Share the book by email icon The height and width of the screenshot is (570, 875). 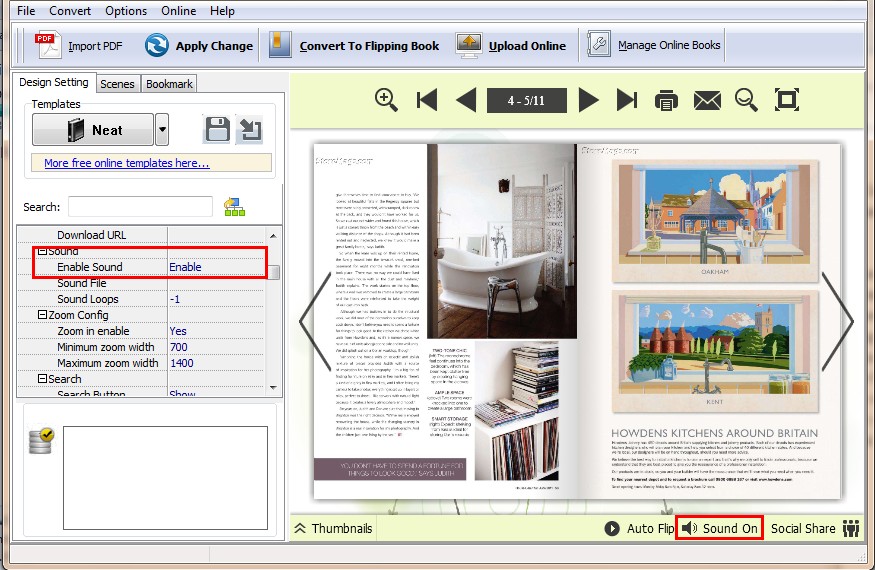[x=707, y=100]
